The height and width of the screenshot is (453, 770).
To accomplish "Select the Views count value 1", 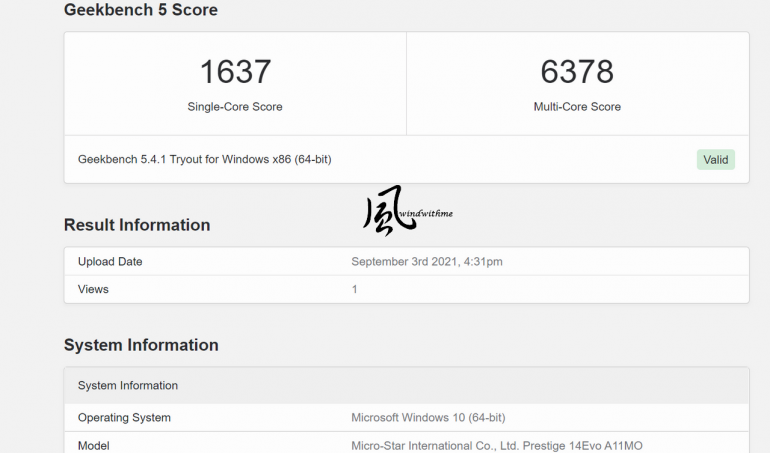I will [x=354, y=289].
